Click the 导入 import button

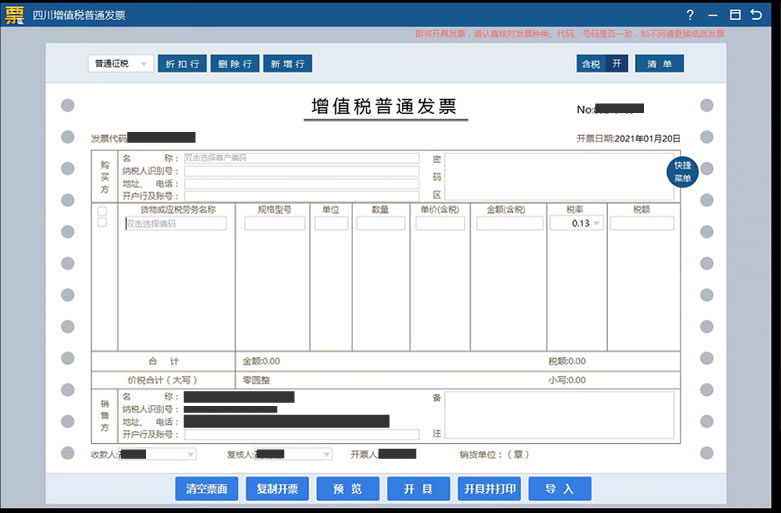(x=559, y=489)
